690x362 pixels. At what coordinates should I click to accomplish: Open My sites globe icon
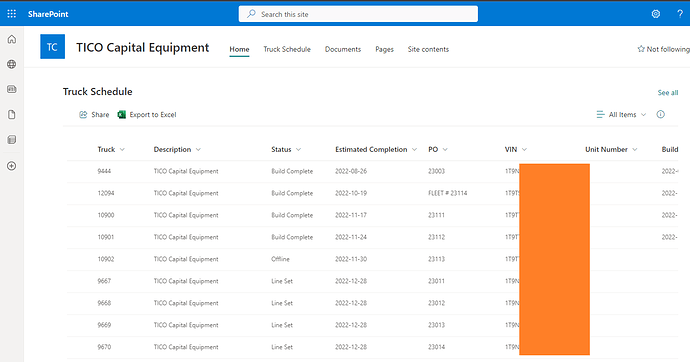click(x=12, y=64)
